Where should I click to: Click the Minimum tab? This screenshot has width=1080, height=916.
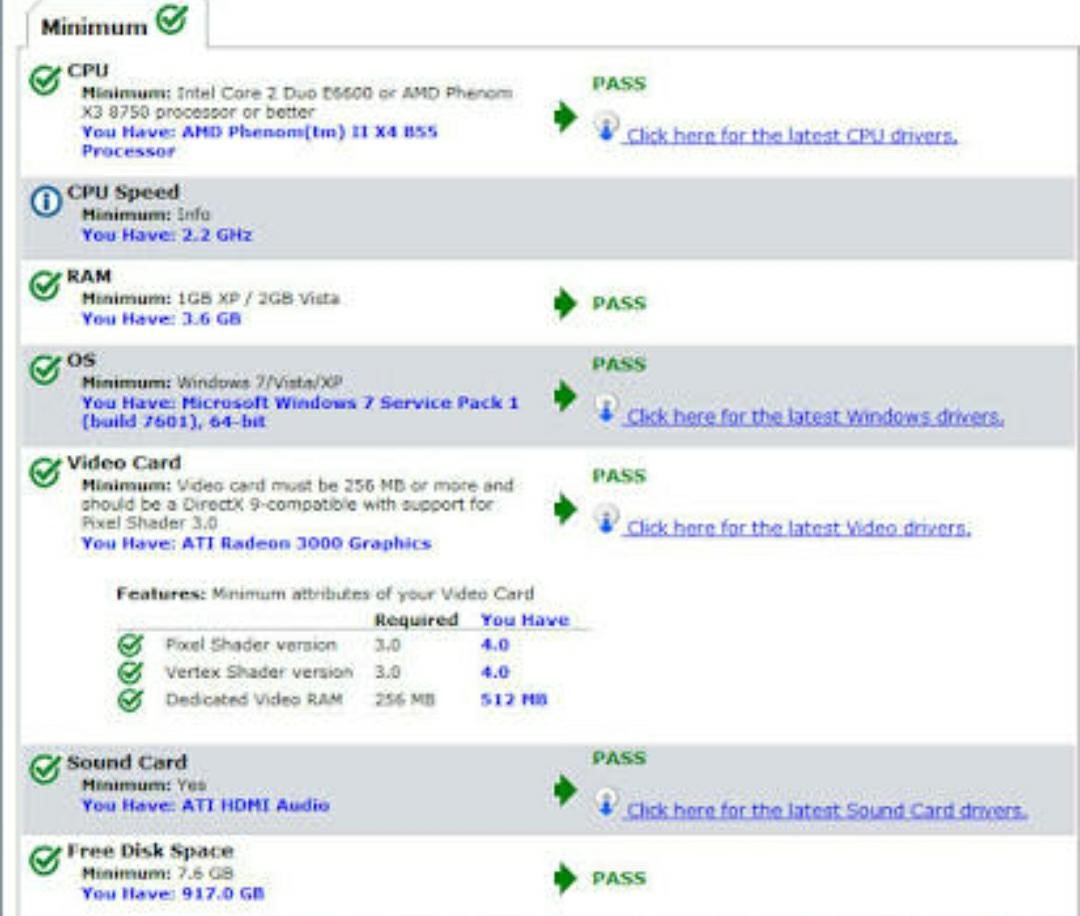tap(112, 24)
